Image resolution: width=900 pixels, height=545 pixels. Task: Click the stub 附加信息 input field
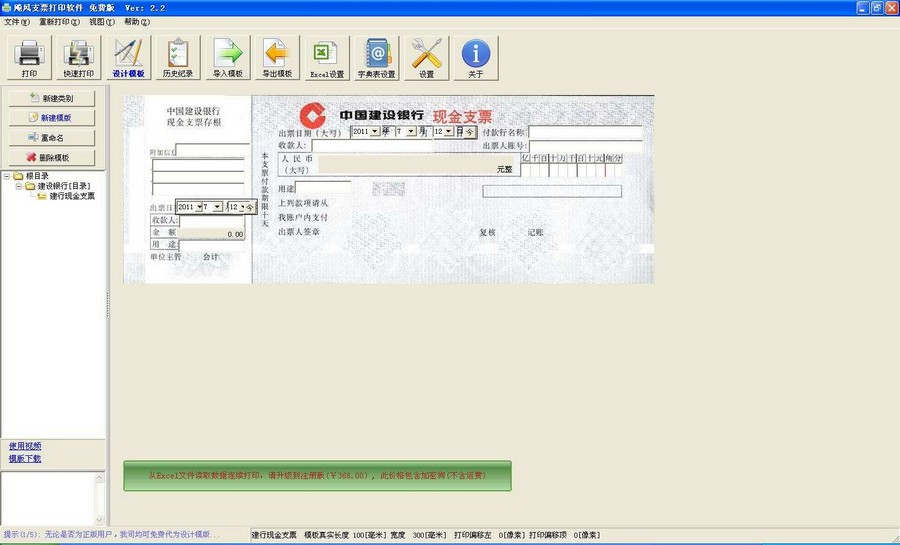pyautogui.click(x=212, y=150)
